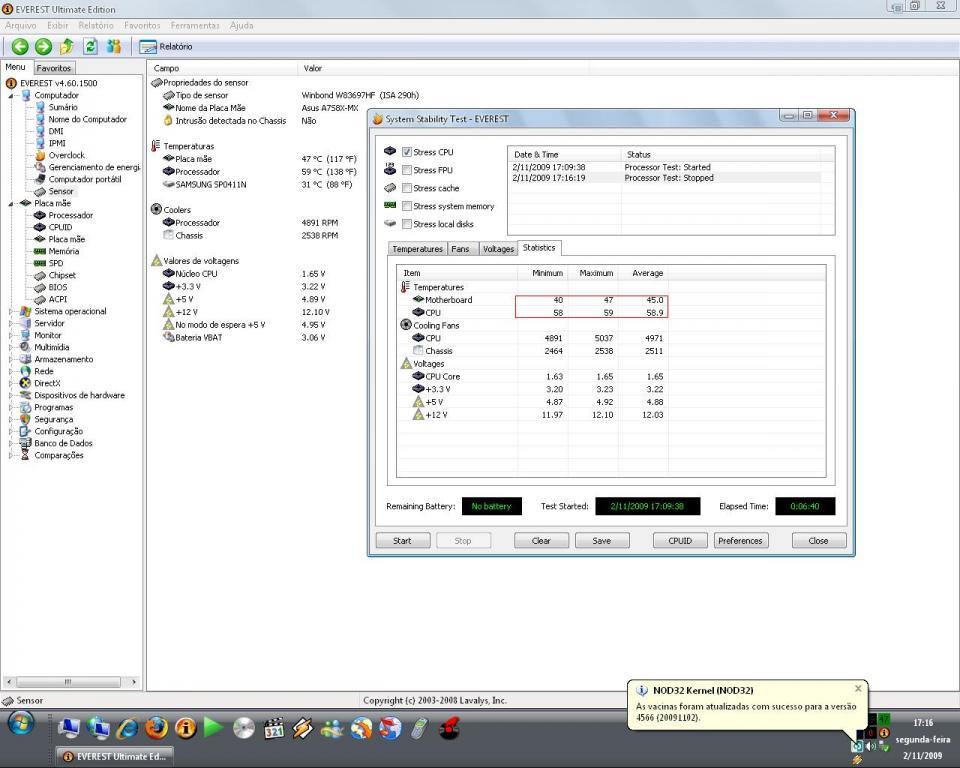Expand the Dispositivos de hardware node
The width and height of the screenshot is (960, 768).
pos(10,396)
